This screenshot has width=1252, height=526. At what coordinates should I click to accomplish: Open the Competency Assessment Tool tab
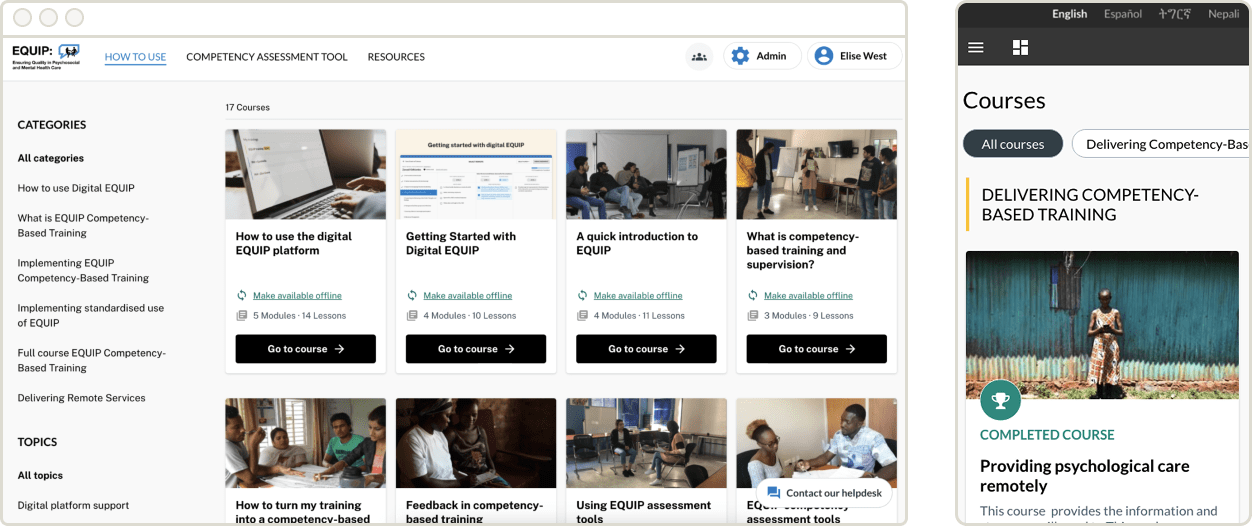pos(266,57)
